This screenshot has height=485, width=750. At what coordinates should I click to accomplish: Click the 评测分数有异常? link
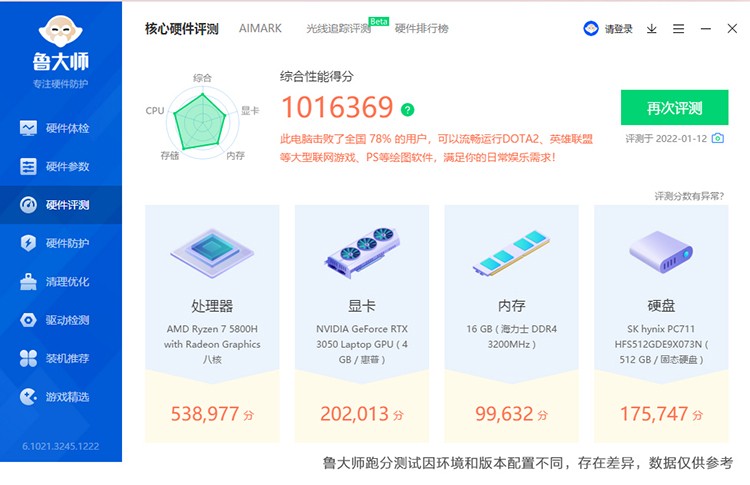point(689,196)
